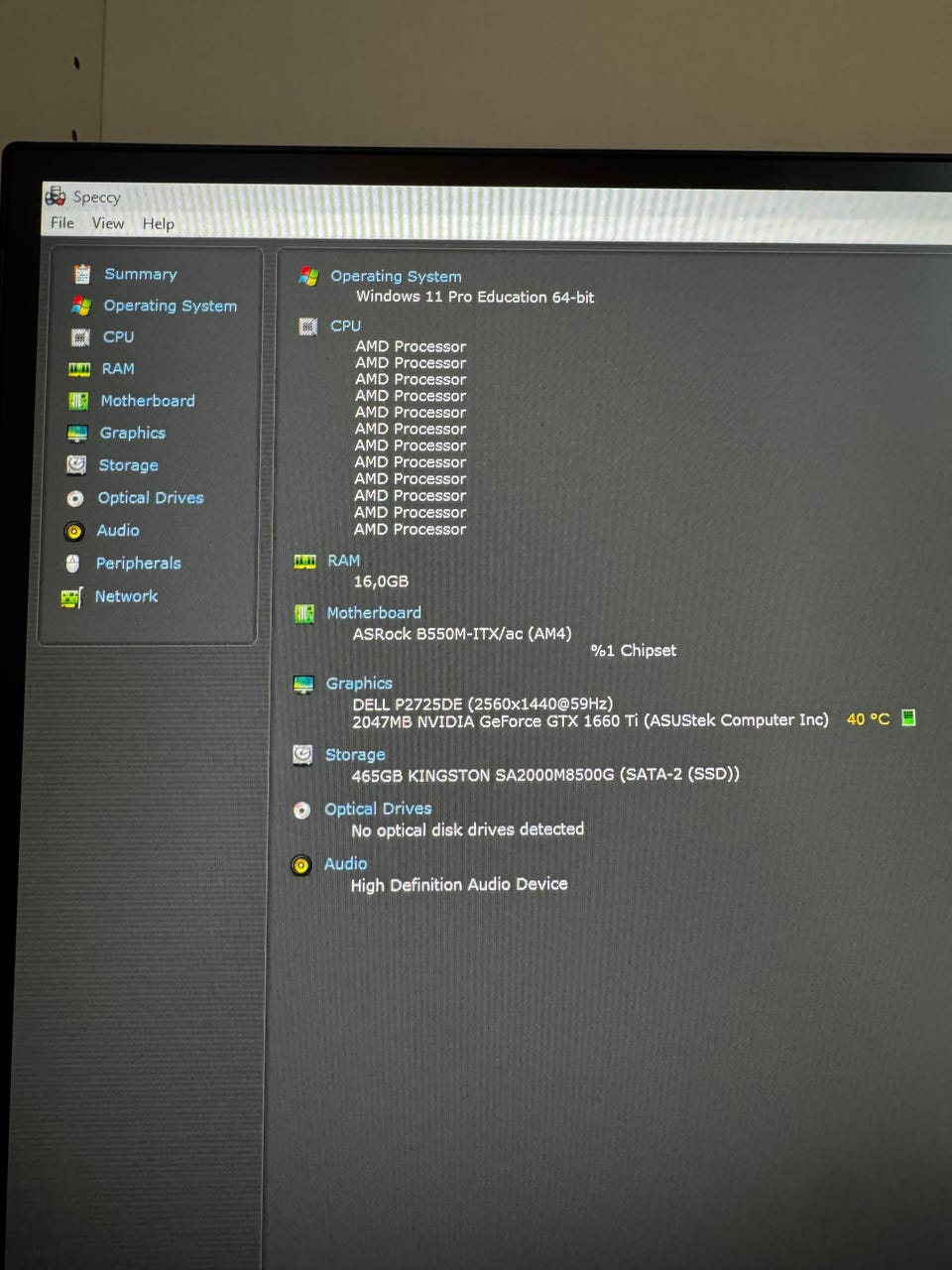This screenshot has width=952, height=1270.
Task: Click the Storage drive icon in summary pane
Action: tap(302, 755)
